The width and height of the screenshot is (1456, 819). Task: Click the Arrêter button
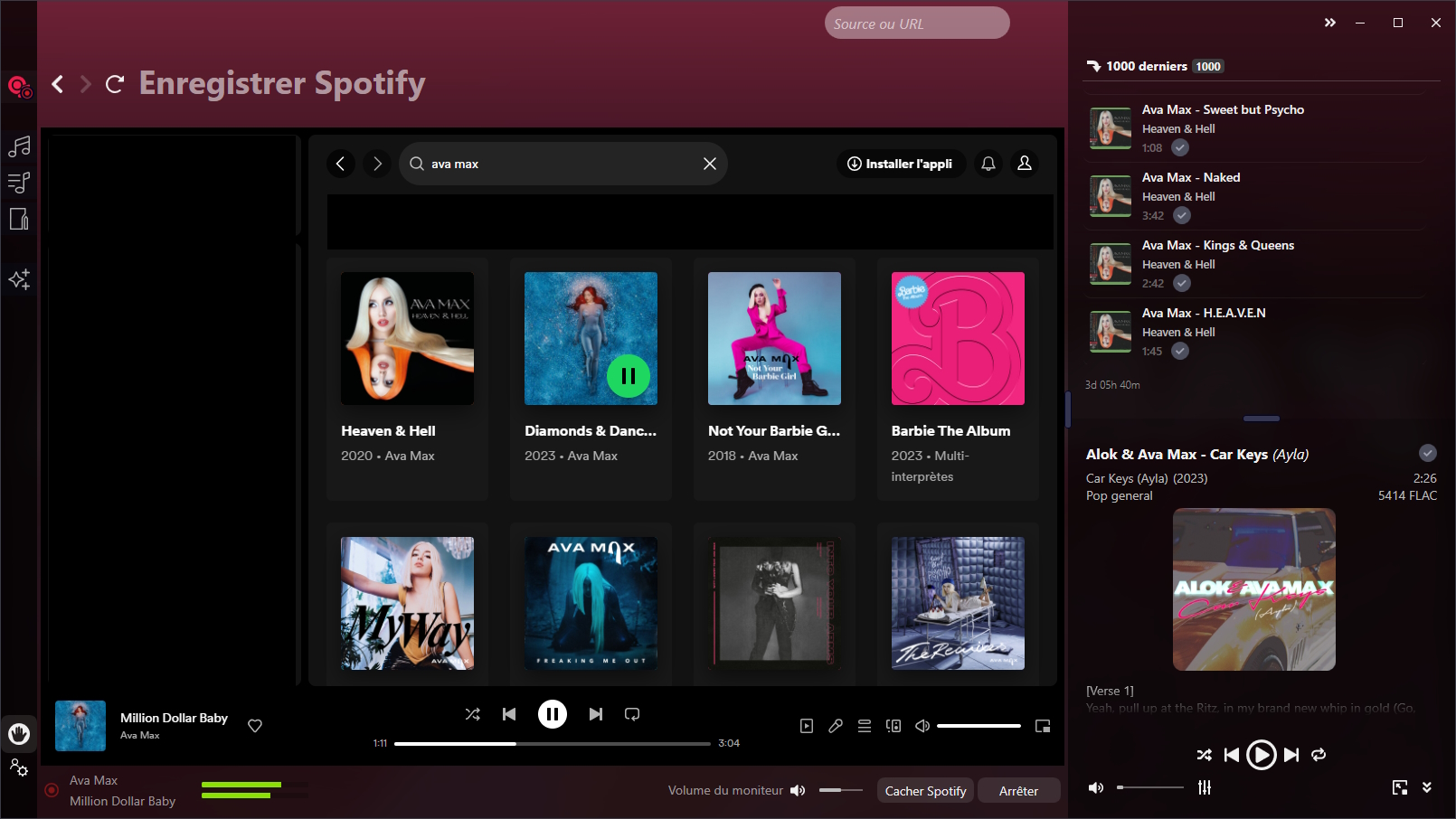[1018, 791]
